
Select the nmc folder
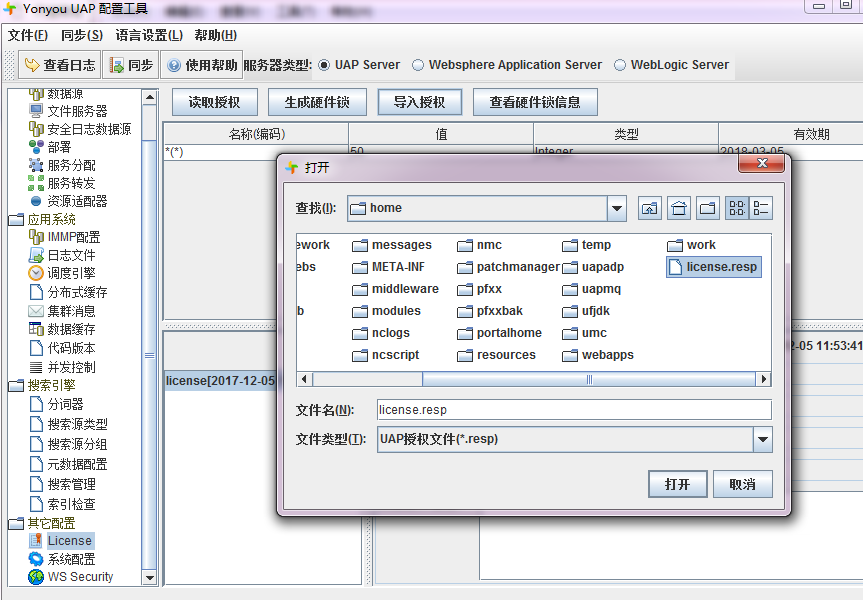point(479,245)
